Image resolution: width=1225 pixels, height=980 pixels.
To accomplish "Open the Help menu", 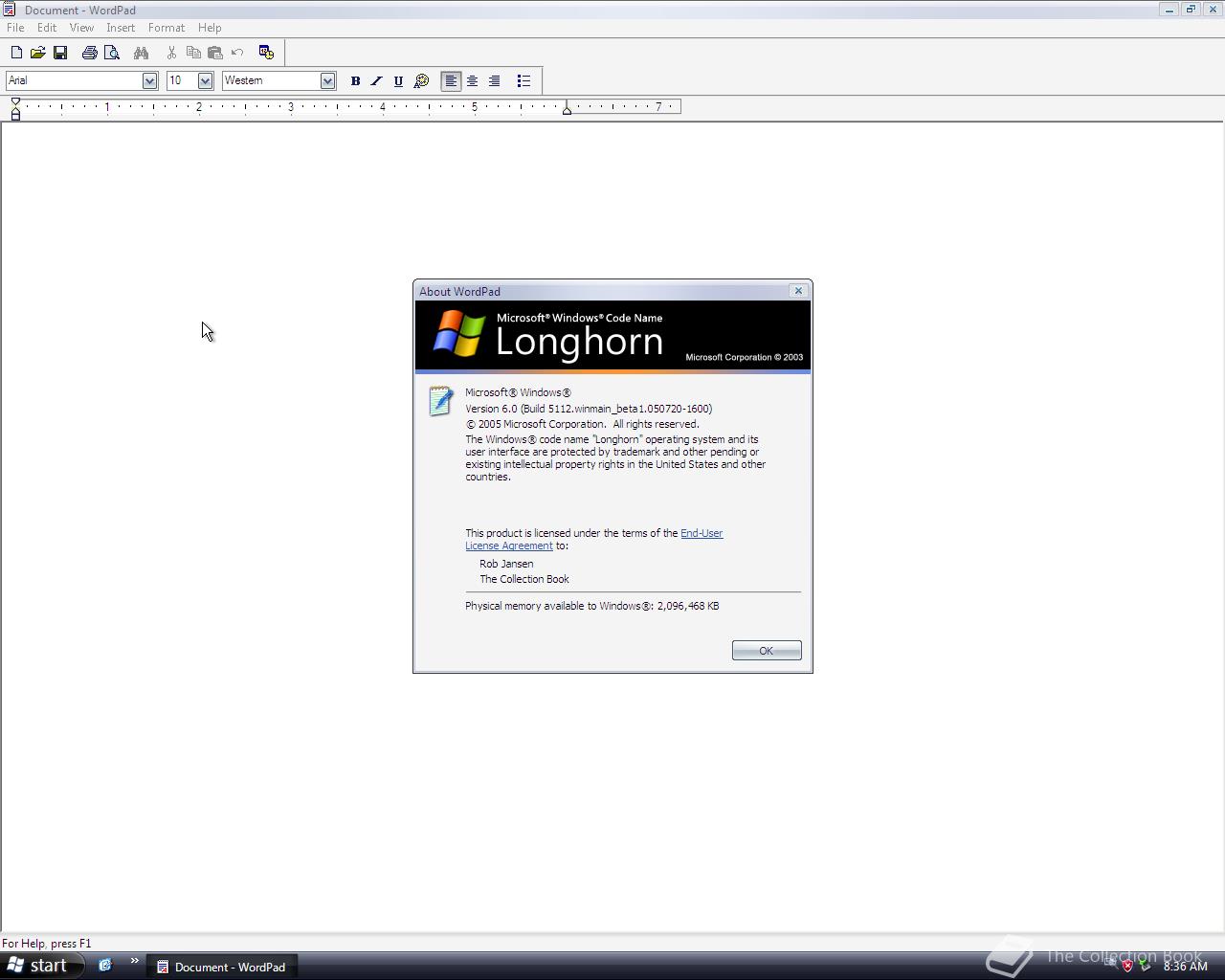I will [210, 28].
